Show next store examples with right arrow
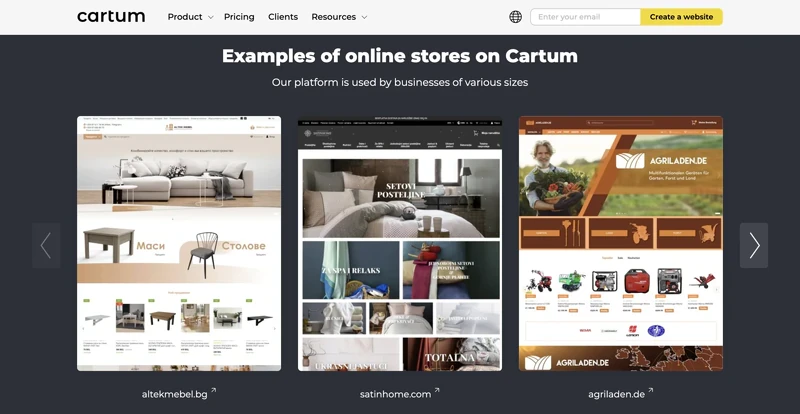Image resolution: width=800 pixels, height=414 pixels. click(x=754, y=246)
